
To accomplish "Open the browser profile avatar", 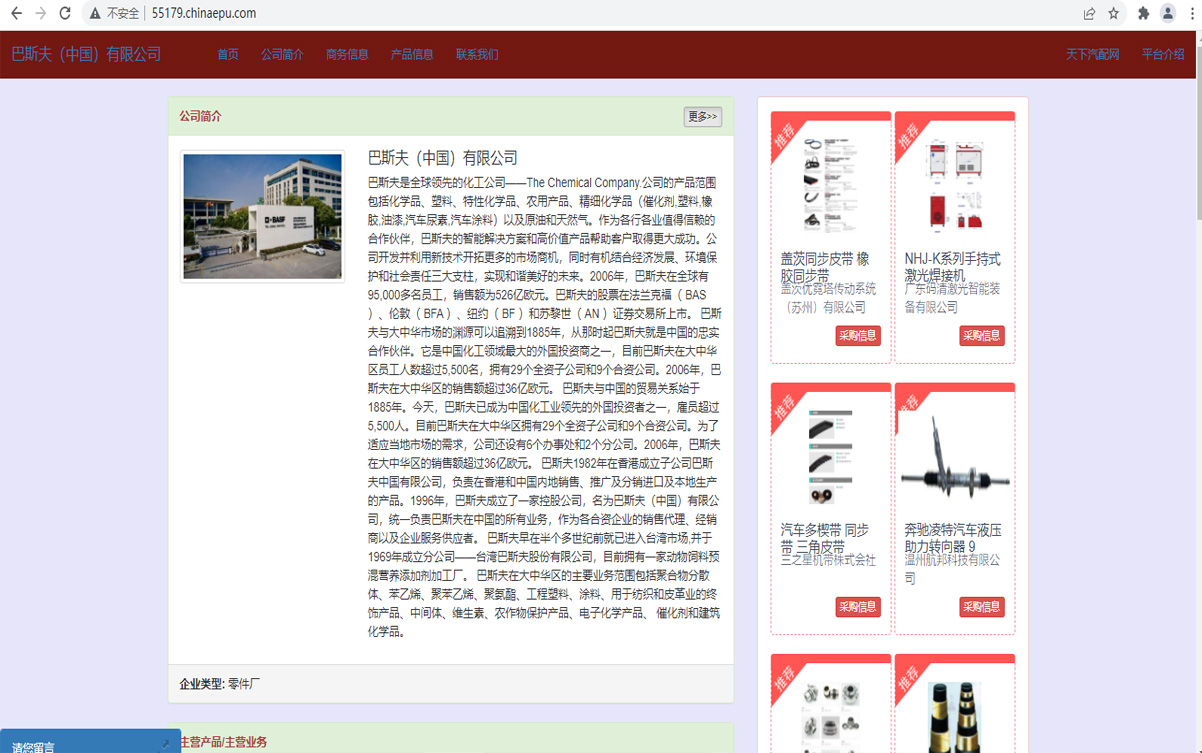I will pyautogui.click(x=1167, y=13).
